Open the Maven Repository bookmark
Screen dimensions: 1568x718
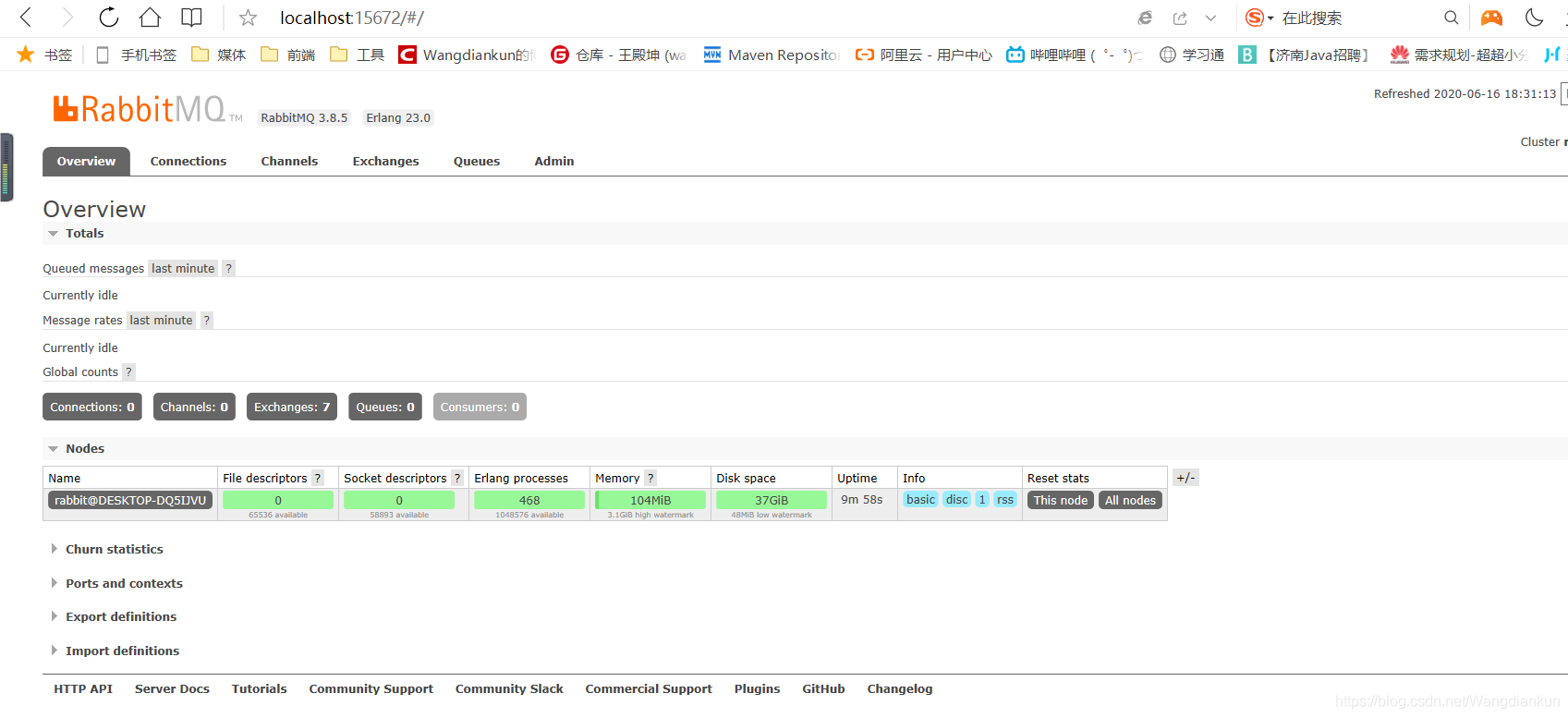[772, 55]
